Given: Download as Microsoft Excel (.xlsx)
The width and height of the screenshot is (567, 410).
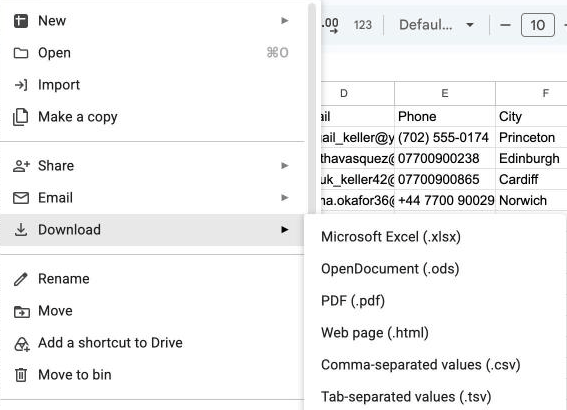Looking at the screenshot, I should tap(435, 237).
